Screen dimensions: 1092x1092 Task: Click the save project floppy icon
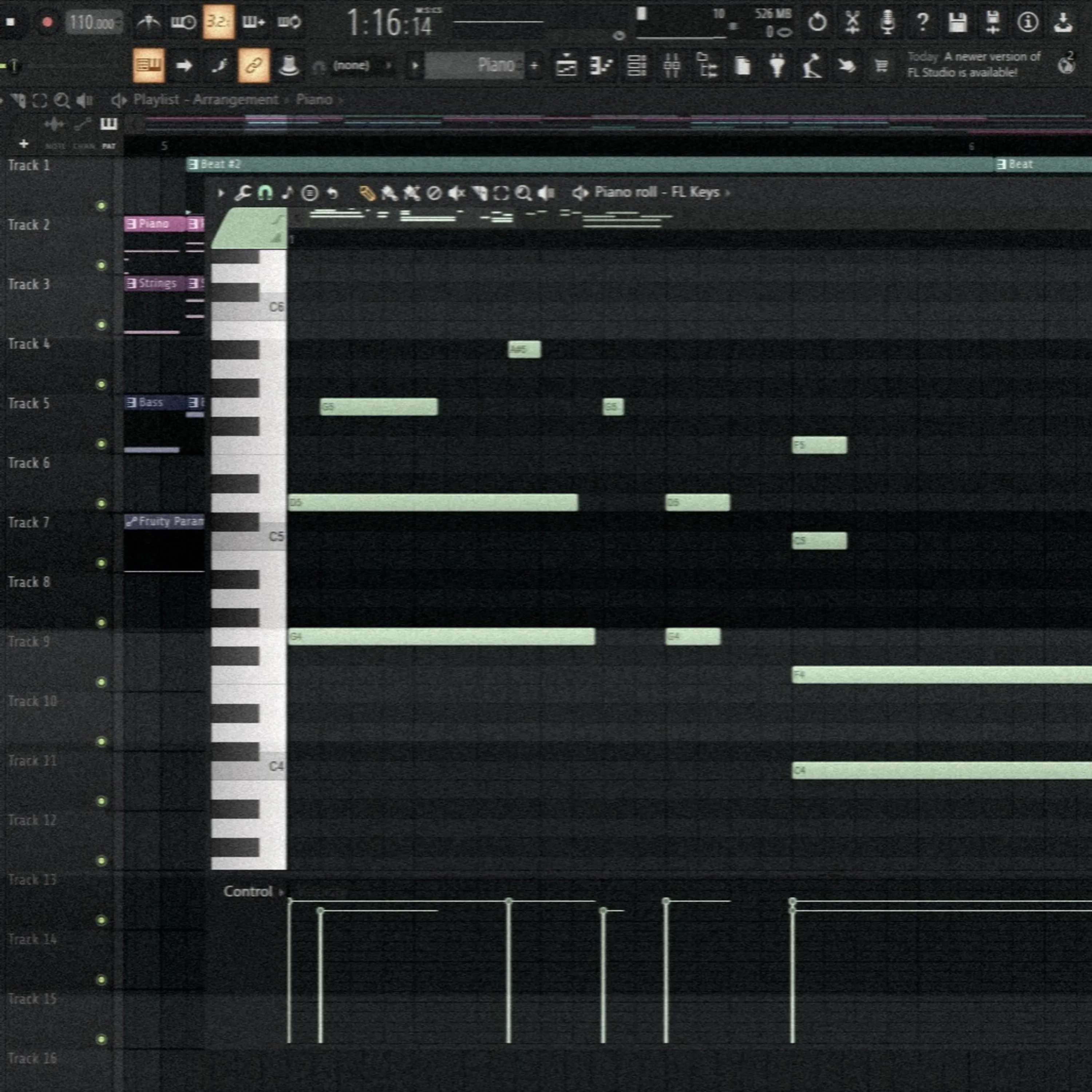[957, 22]
